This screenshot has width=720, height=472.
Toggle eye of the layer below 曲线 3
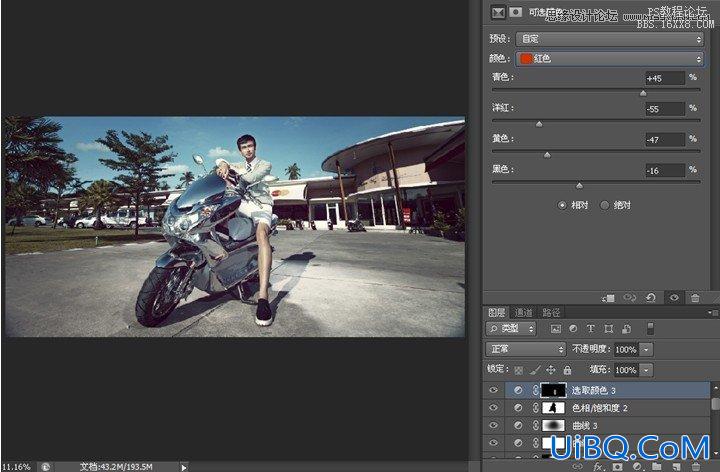(x=494, y=443)
